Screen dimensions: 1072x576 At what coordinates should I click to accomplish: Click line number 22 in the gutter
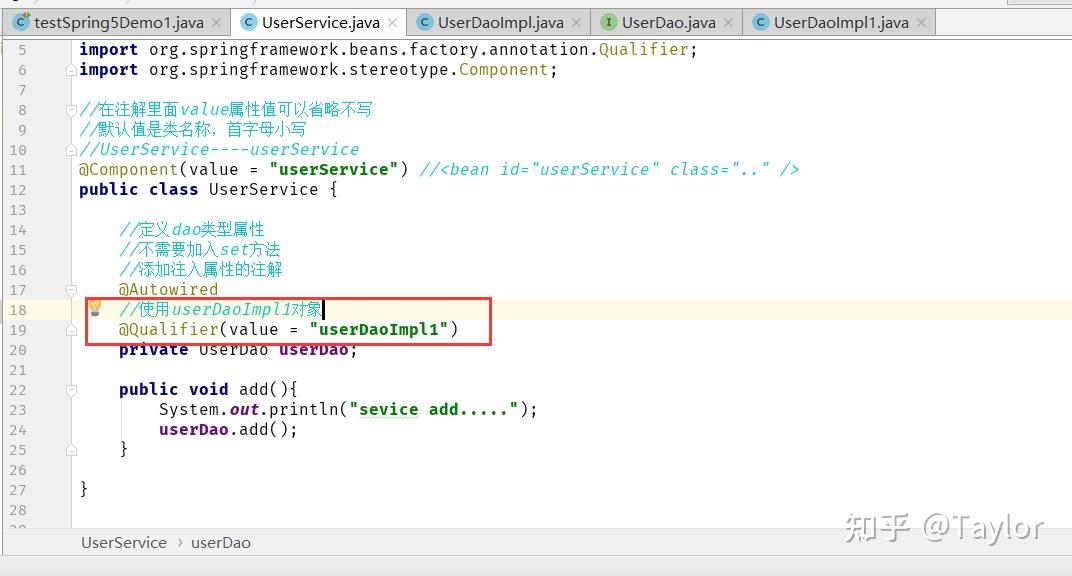point(18,390)
